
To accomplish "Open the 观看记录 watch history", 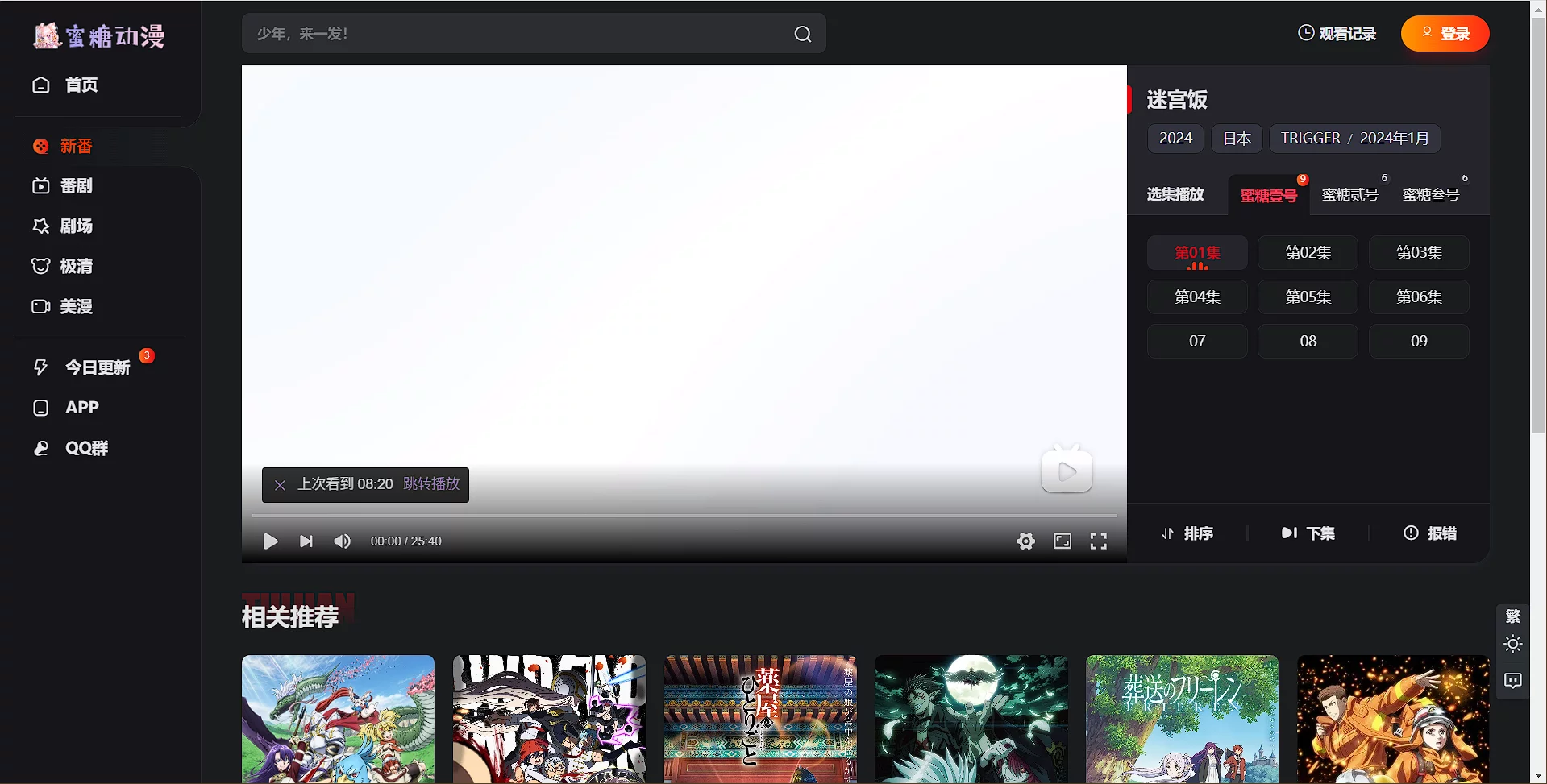I will 1337,34.
